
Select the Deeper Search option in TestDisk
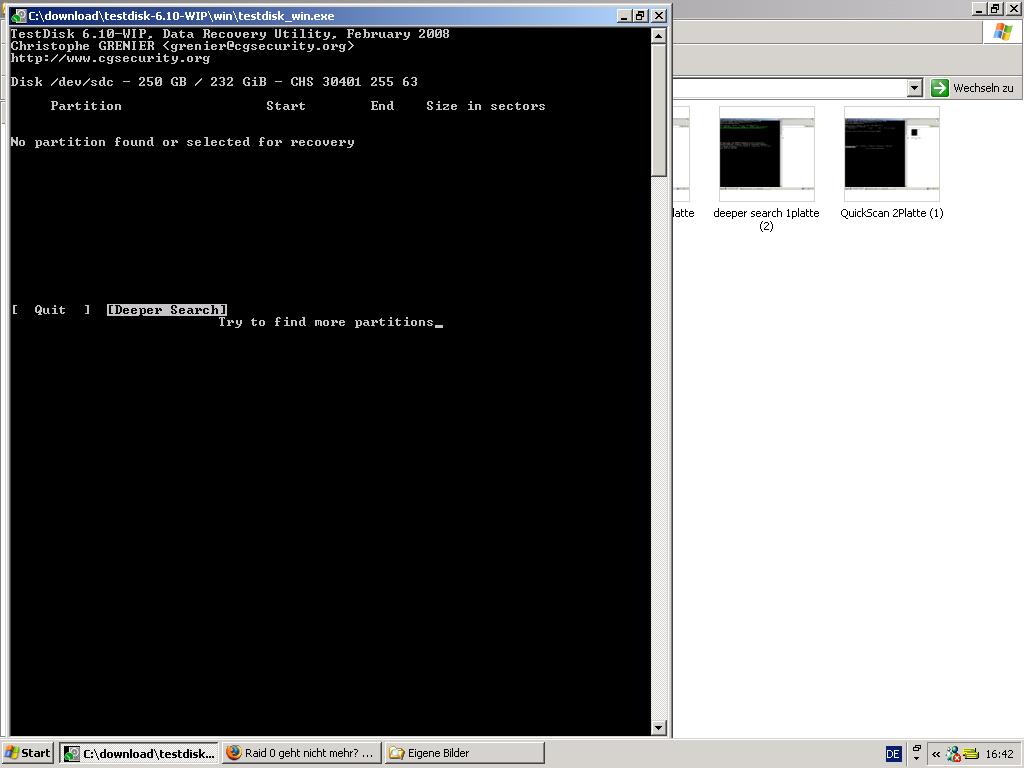point(167,310)
